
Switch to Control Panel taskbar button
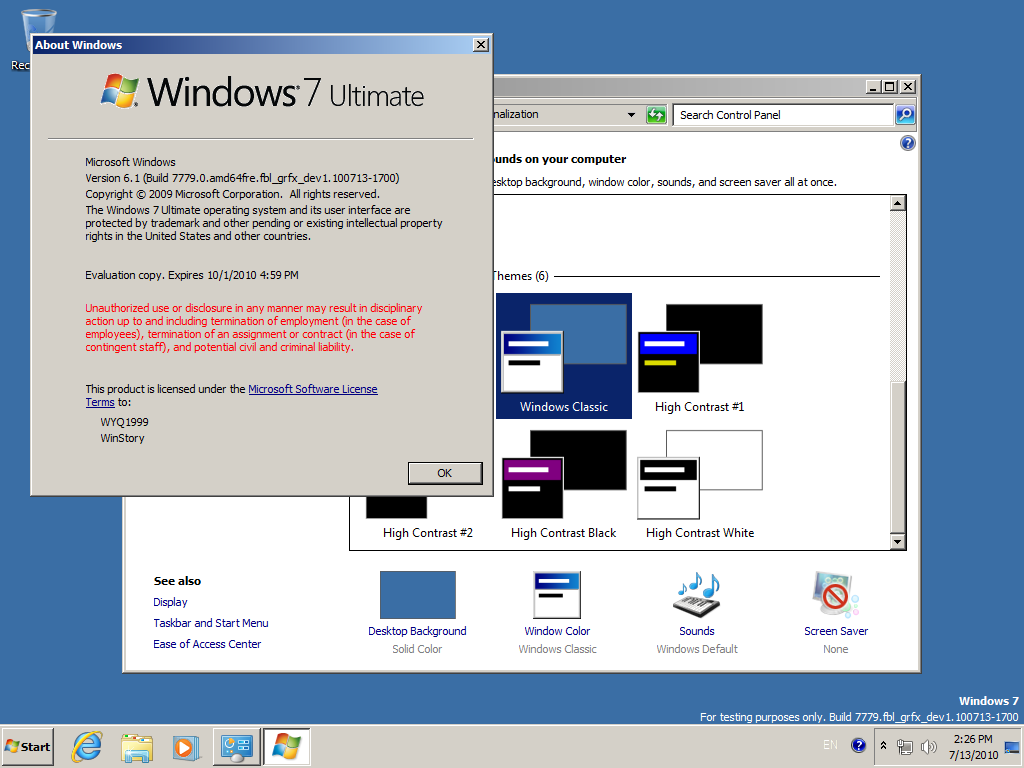[236, 747]
